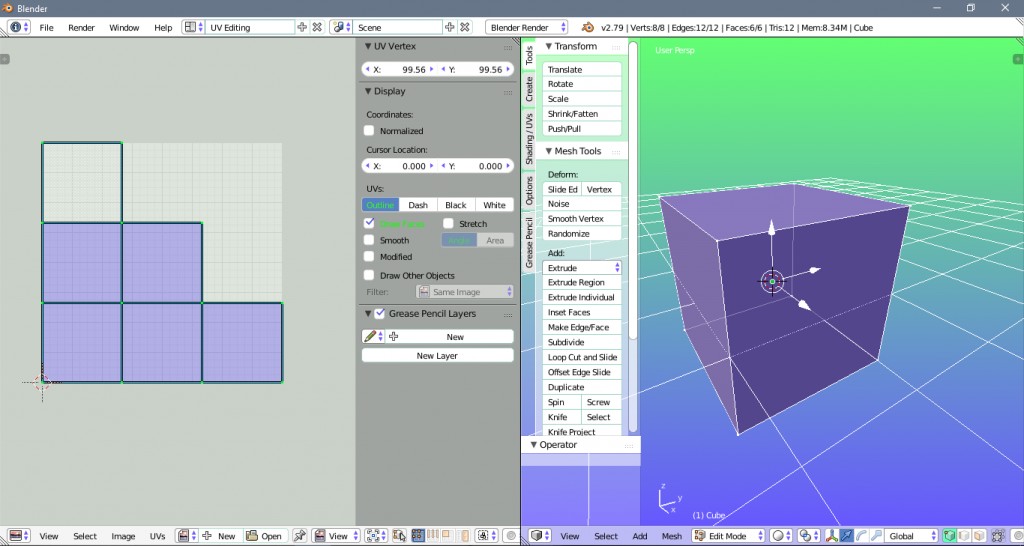Open the Render menu
Viewport: 1024px width, 546px height.
click(81, 27)
